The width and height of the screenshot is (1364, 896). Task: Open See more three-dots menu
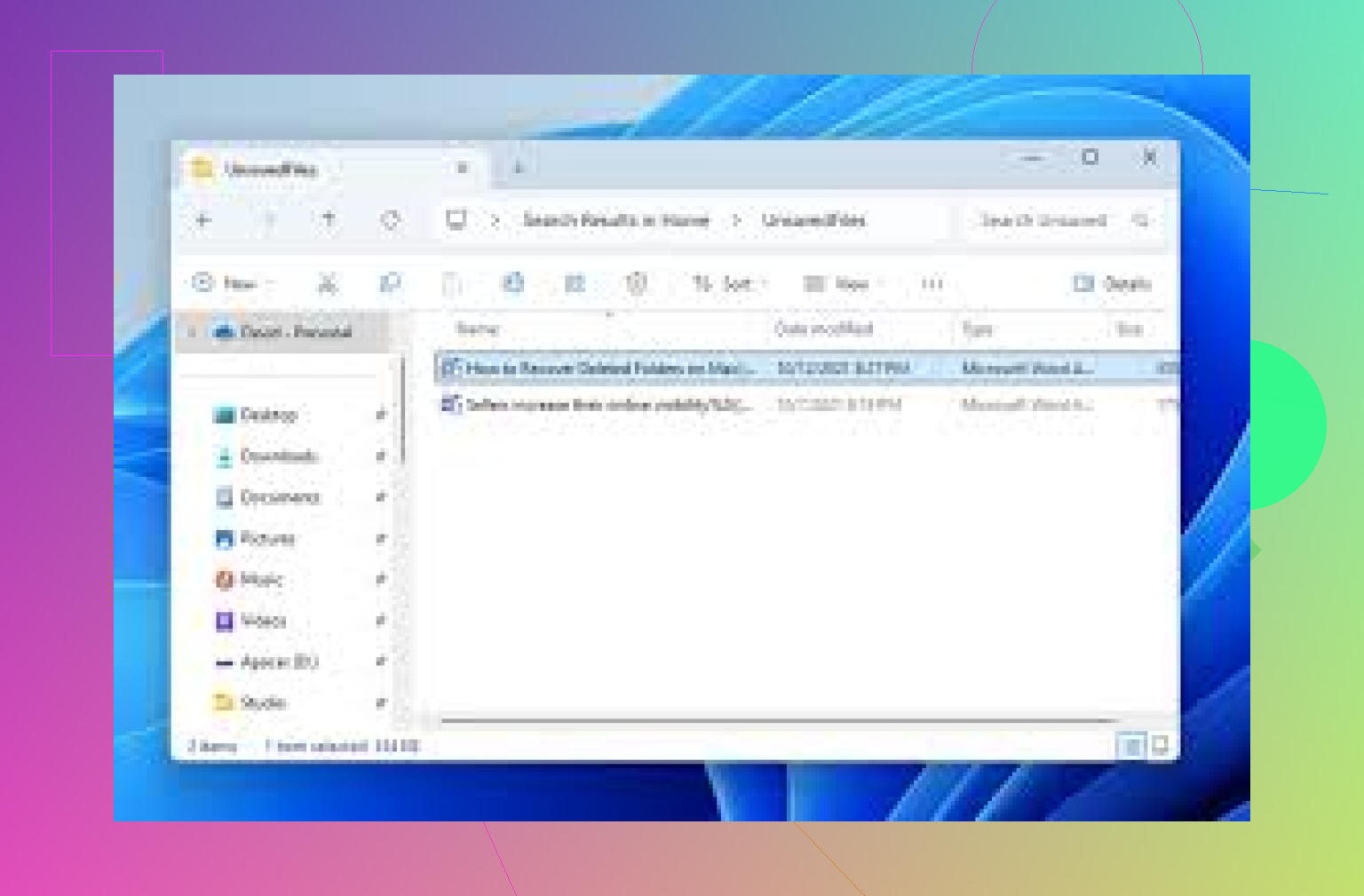point(932,284)
